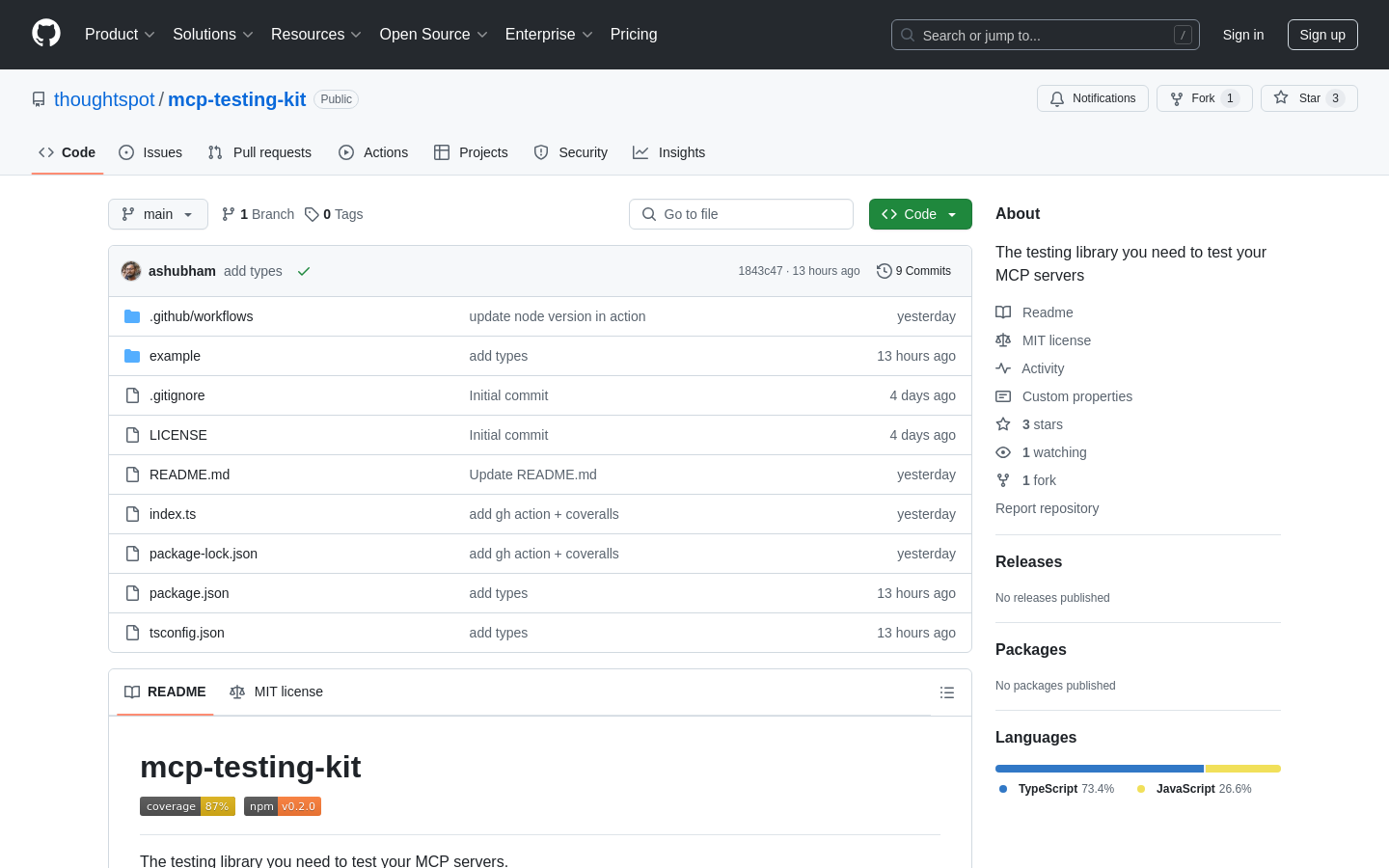Expand the Product menu
The width and height of the screenshot is (1389, 868).
point(120,35)
